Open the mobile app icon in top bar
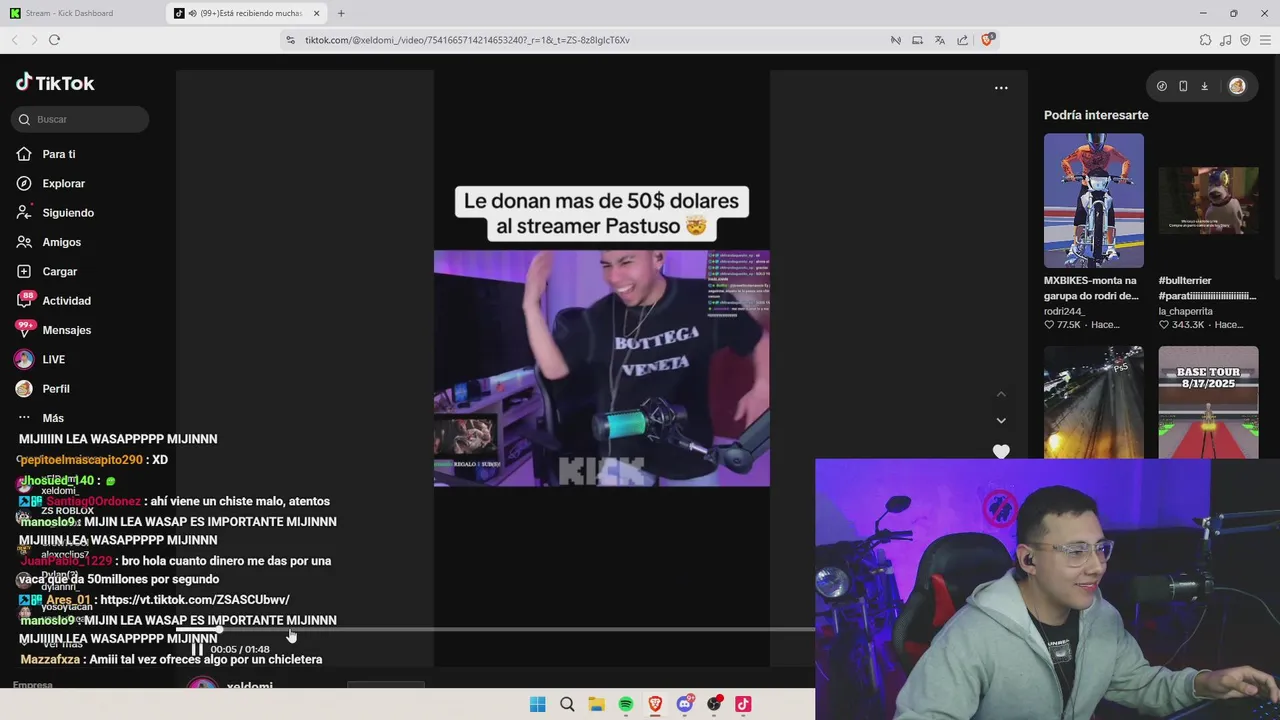Screen dimensions: 1280x720 (x=1183, y=86)
